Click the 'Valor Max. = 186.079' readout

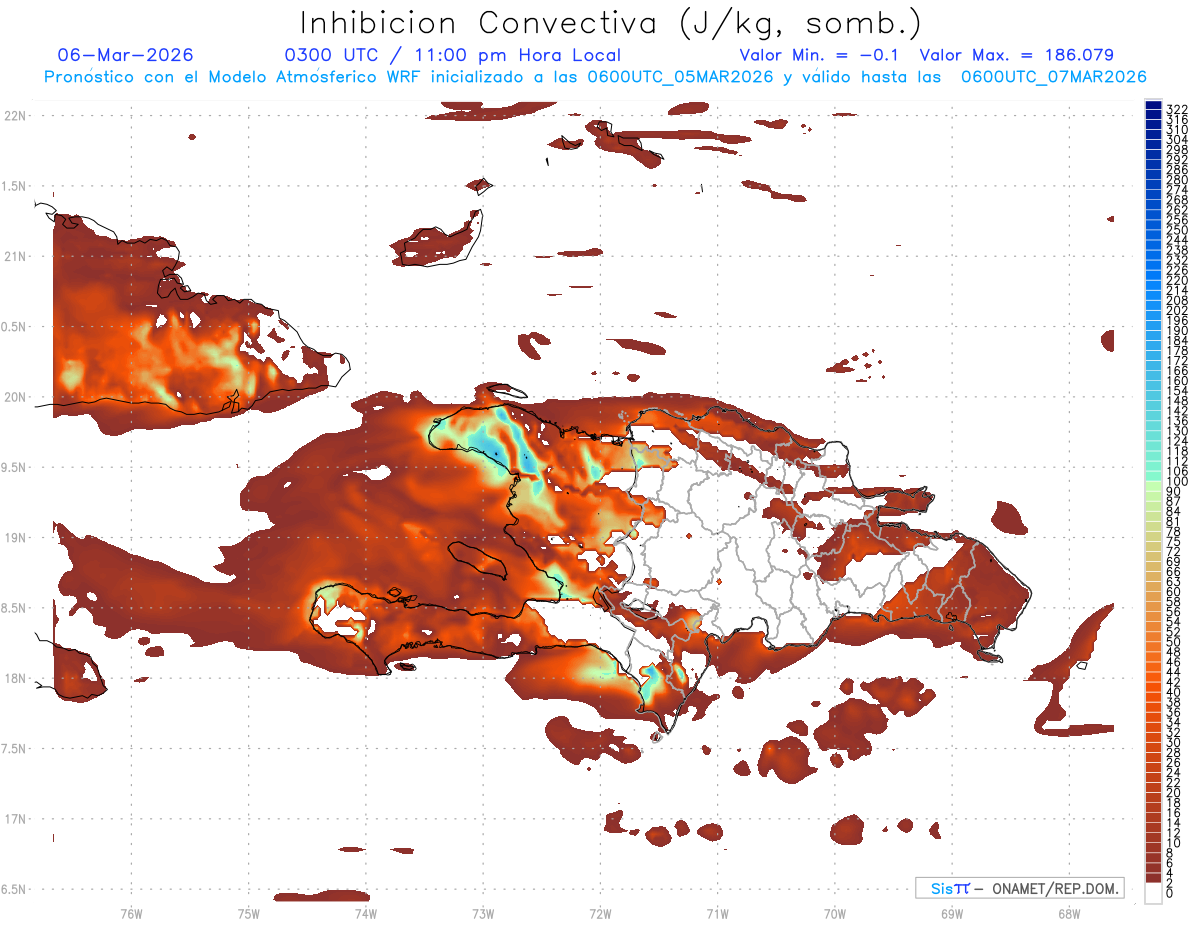point(1016,55)
